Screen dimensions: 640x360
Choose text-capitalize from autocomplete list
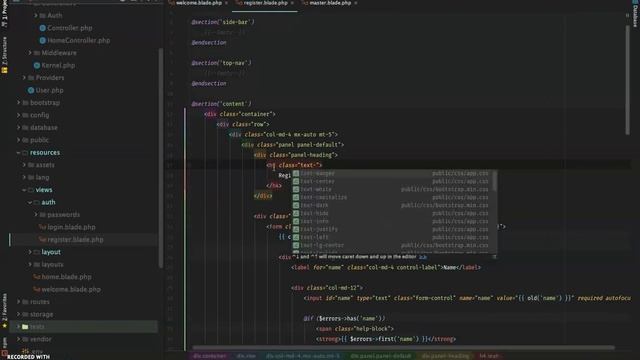pos(394,198)
